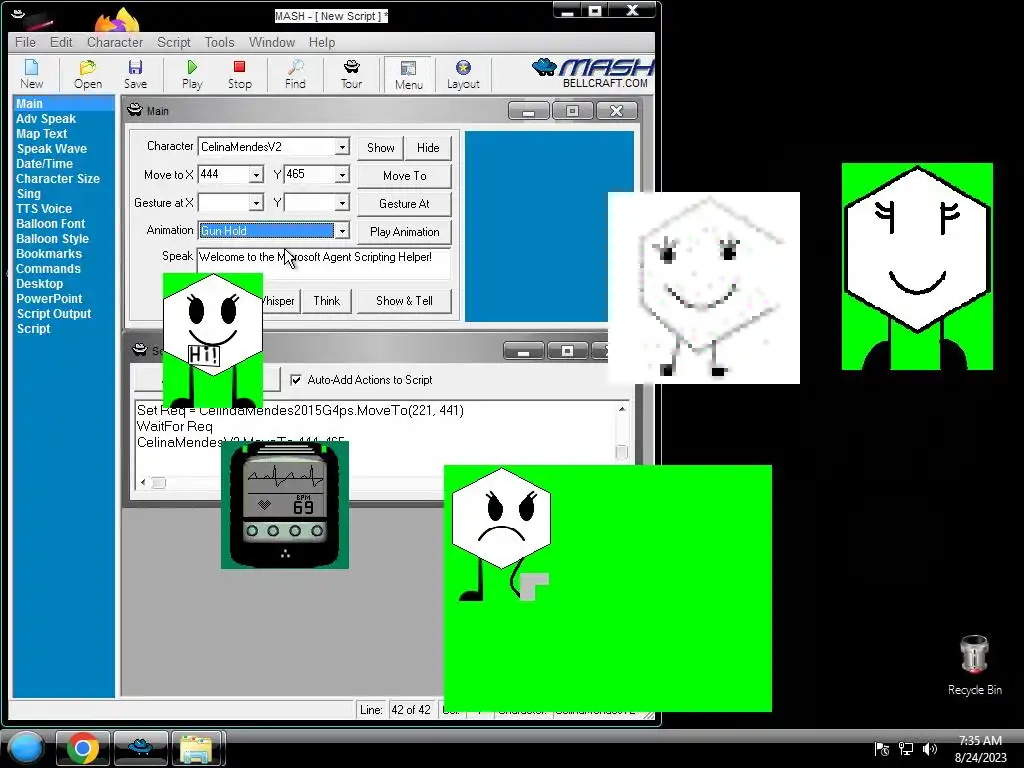The width and height of the screenshot is (1024, 768).
Task: Select PowerPoint in sidebar
Action: click(49, 299)
